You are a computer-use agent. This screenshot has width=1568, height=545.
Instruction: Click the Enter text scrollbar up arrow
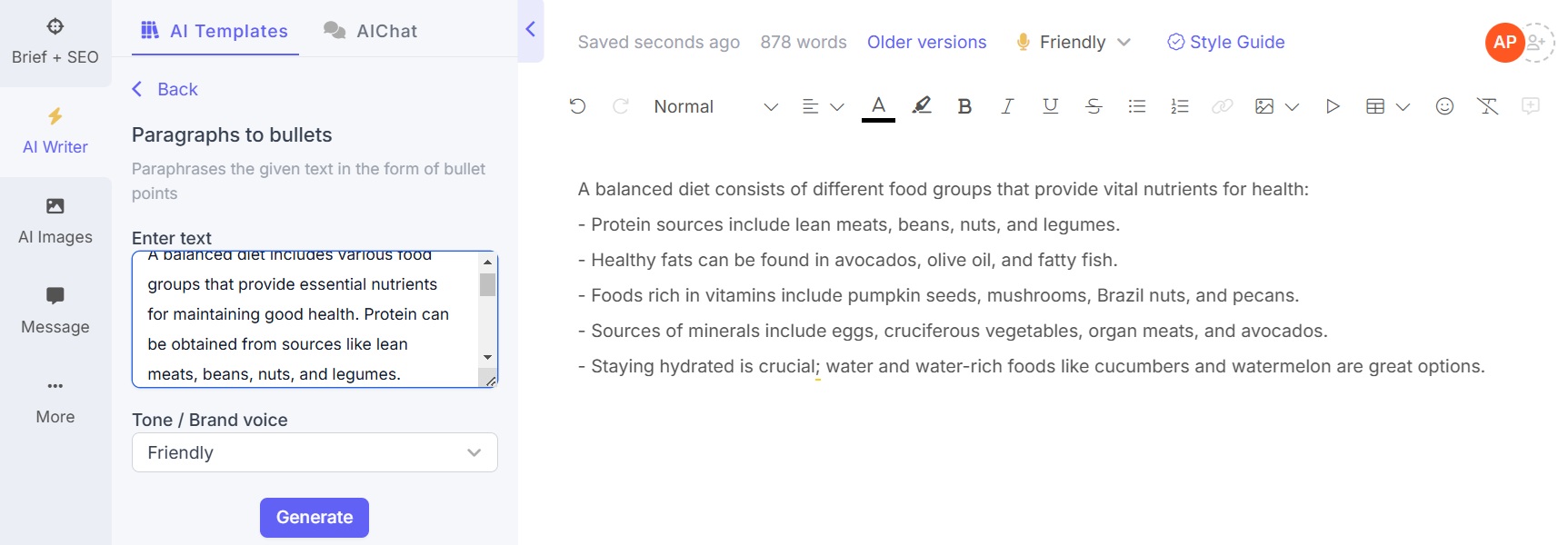pyautogui.click(x=488, y=262)
